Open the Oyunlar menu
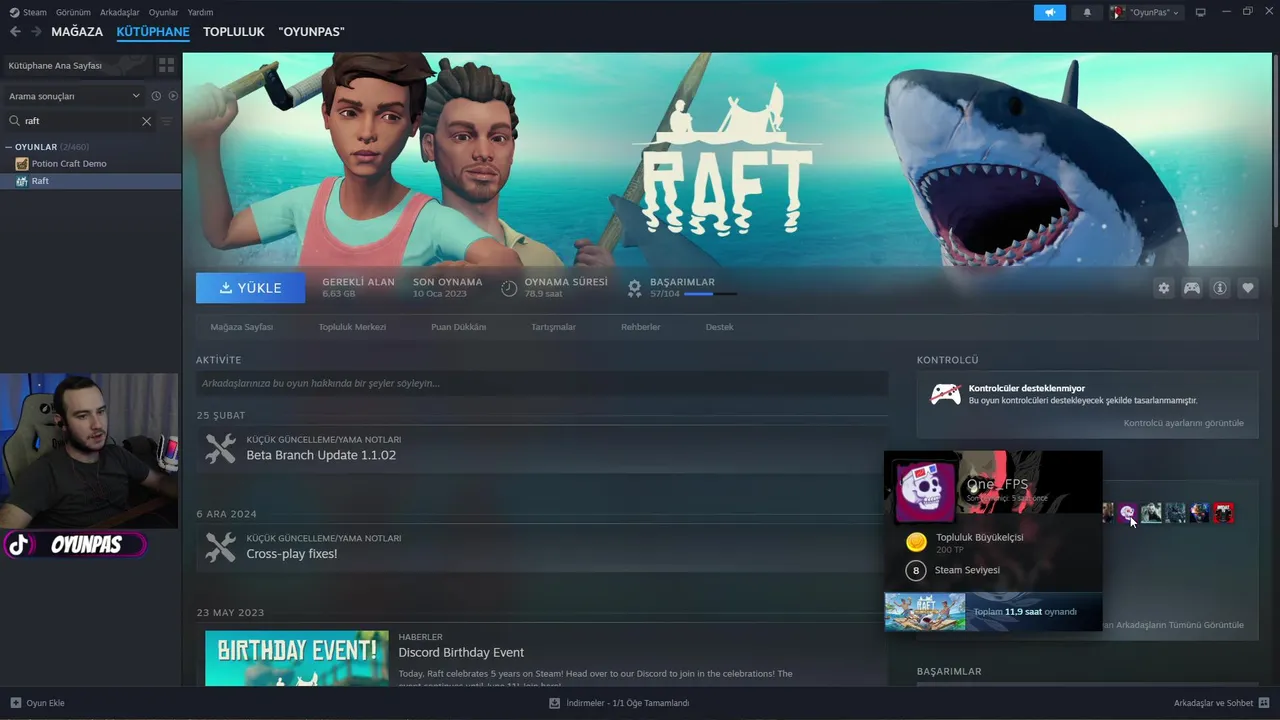Image resolution: width=1280 pixels, height=720 pixels. 163,12
